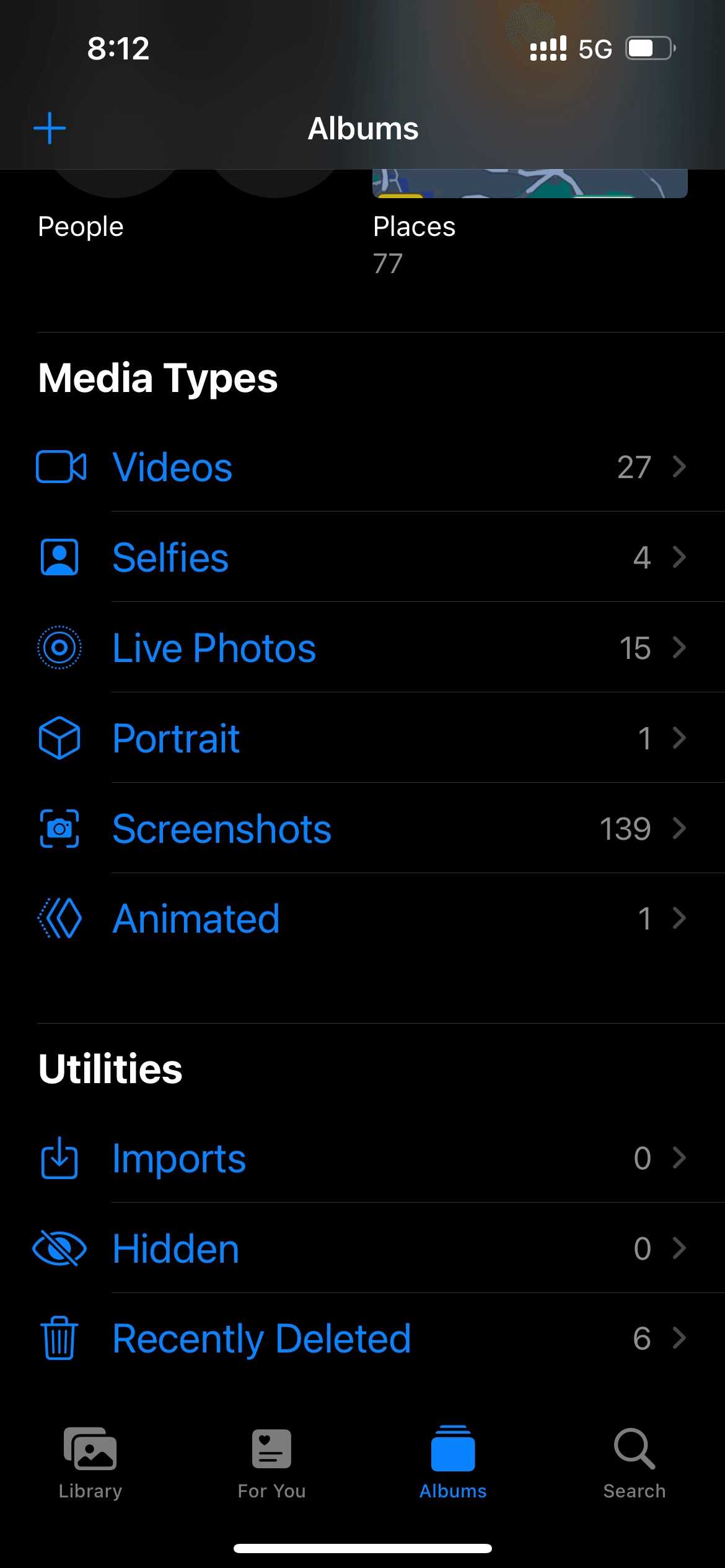Open the People album label
Viewport: 725px width, 1568px height.
[81, 227]
